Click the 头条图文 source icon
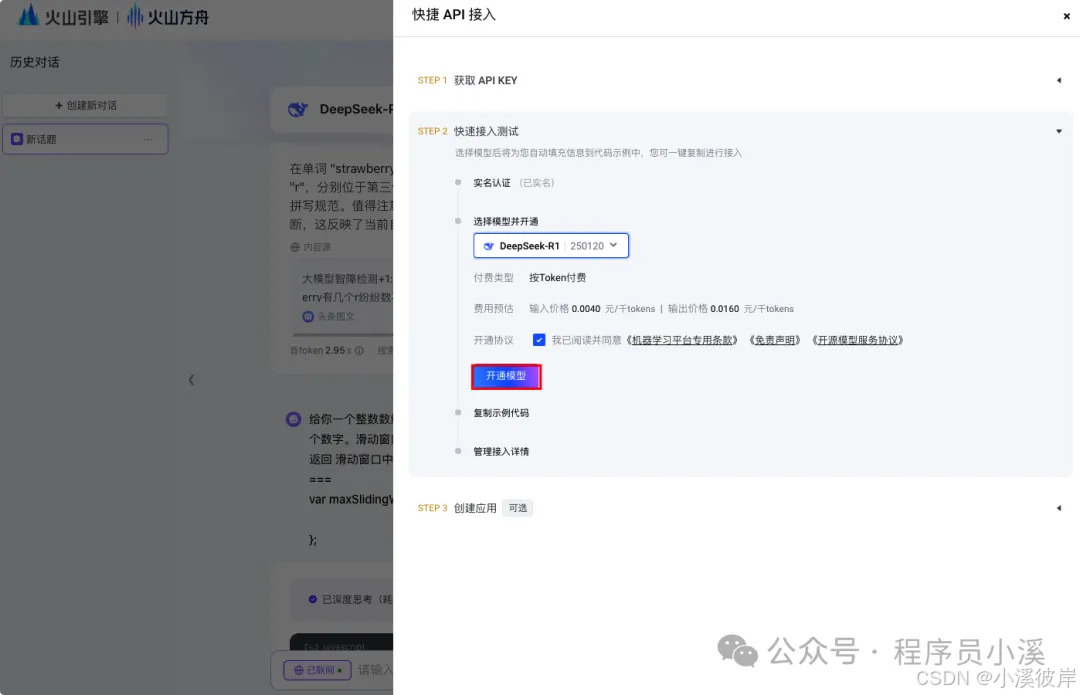 pos(308,316)
